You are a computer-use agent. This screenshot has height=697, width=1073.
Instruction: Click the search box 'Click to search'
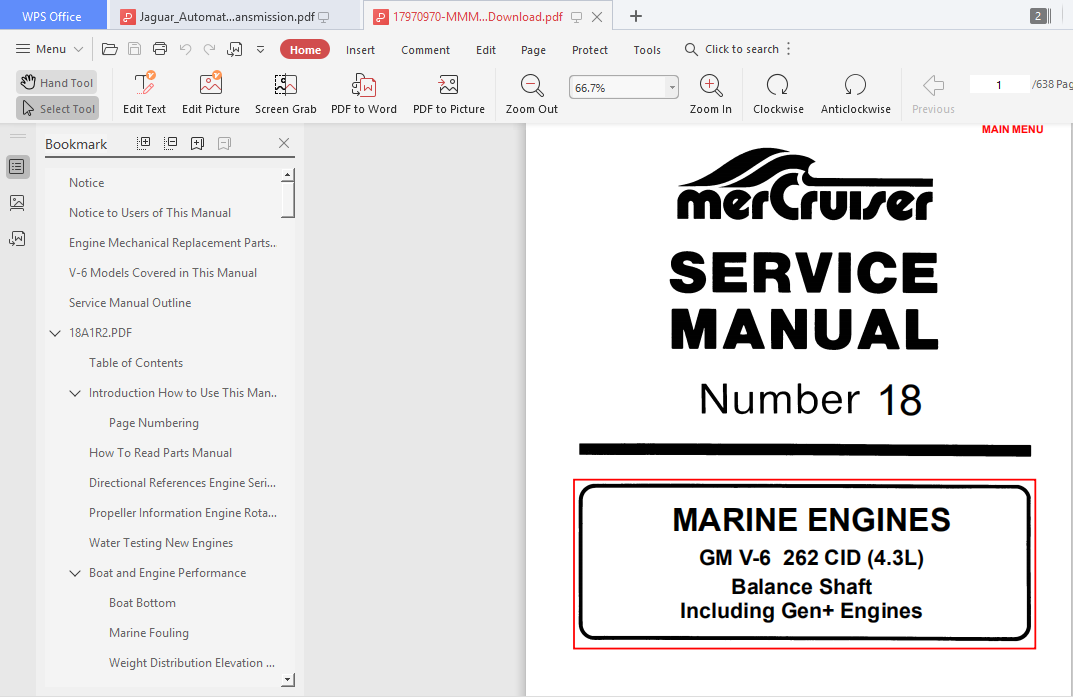[x=732, y=49]
